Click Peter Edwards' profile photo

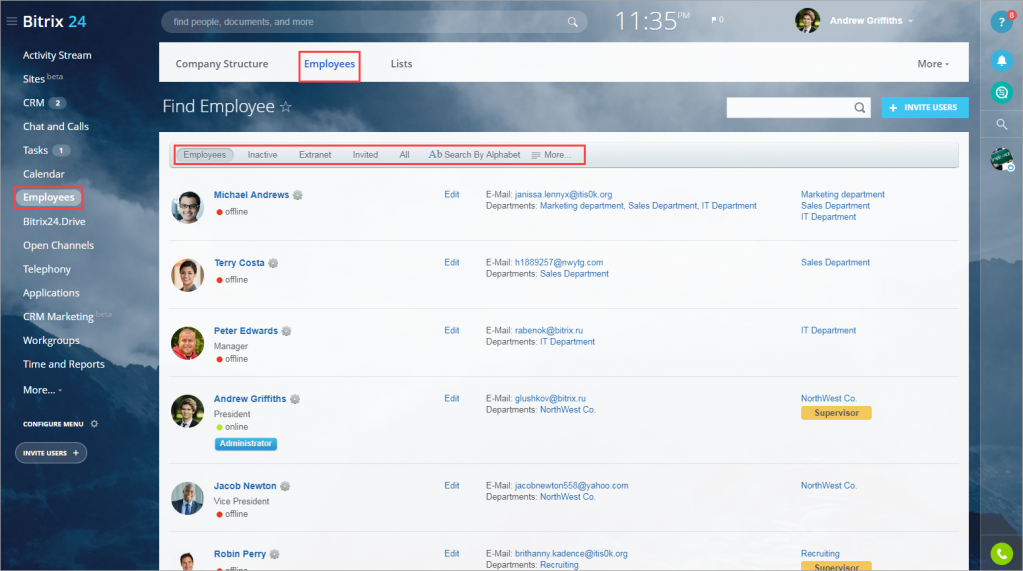coord(187,343)
